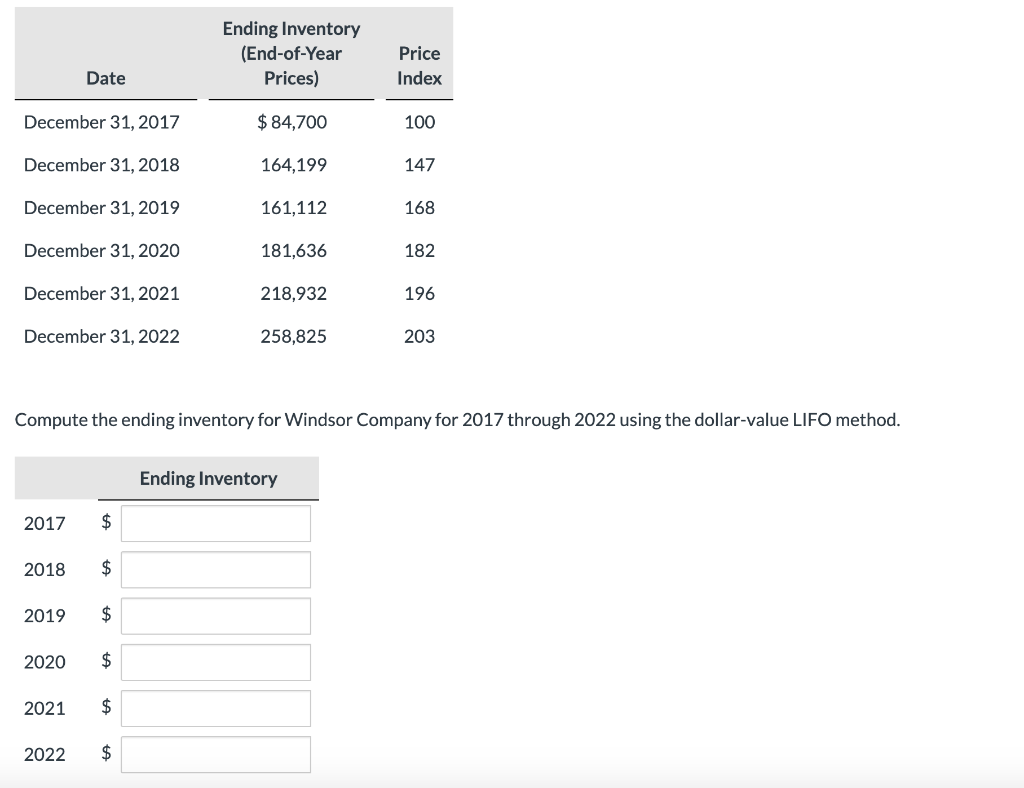Click the Date column header

[x=106, y=77]
